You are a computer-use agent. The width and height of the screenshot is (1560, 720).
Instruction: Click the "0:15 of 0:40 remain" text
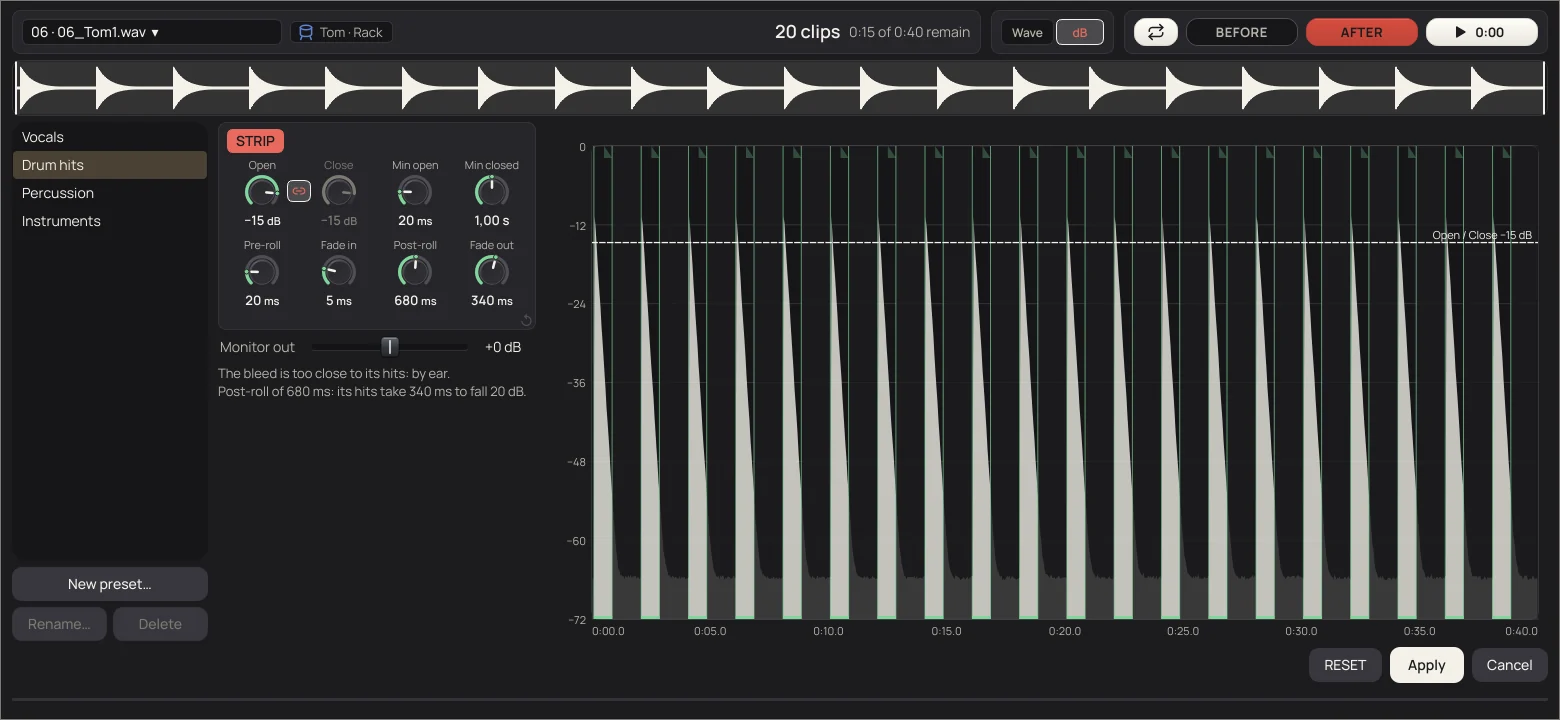[909, 32]
